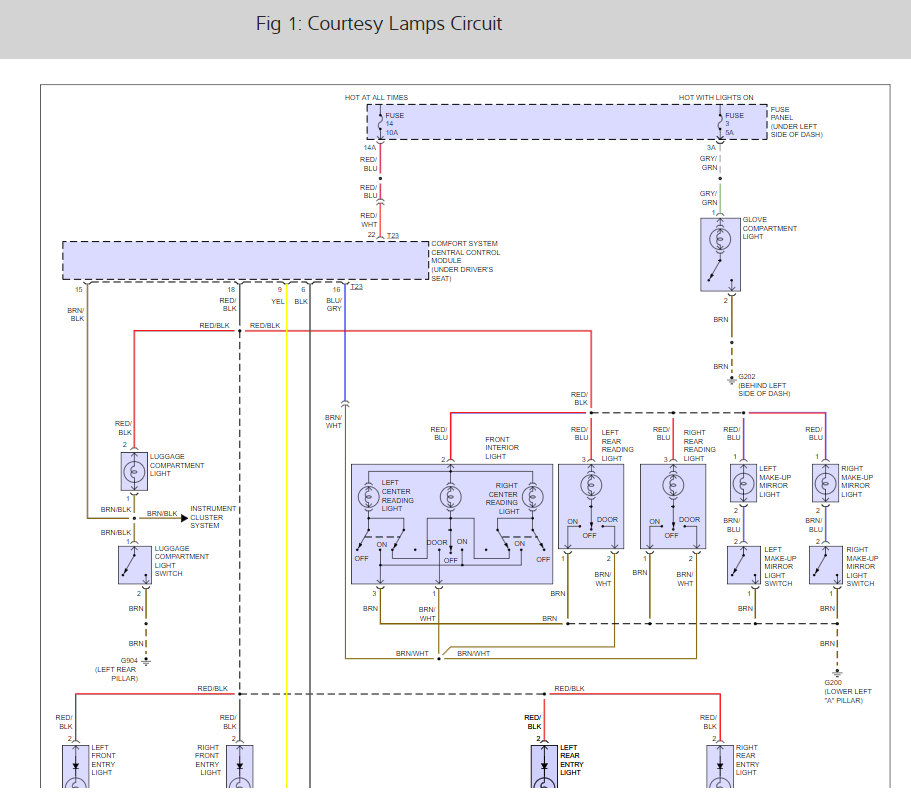Click the Right Front Entry Light symbol
This screenshot has height=803, width=911.
coord(239,766)
